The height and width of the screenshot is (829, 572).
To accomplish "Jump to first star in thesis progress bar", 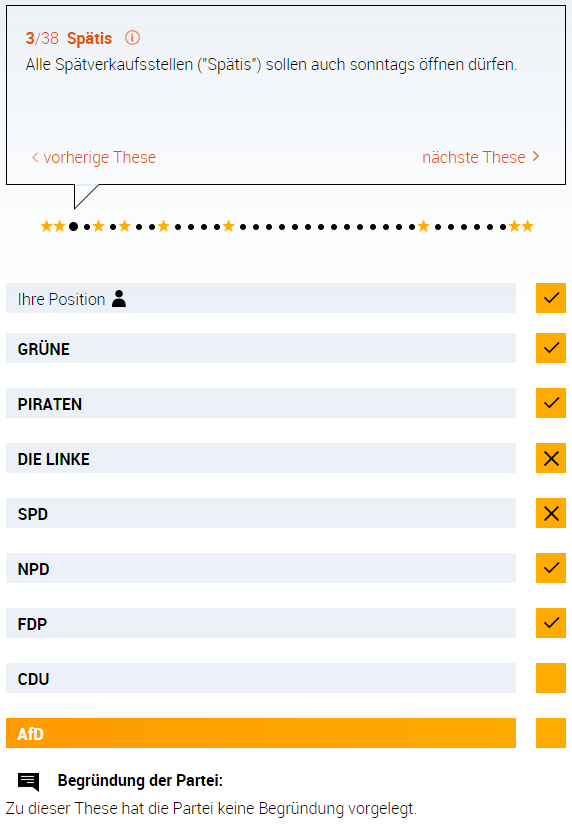I will coord(47,226).
